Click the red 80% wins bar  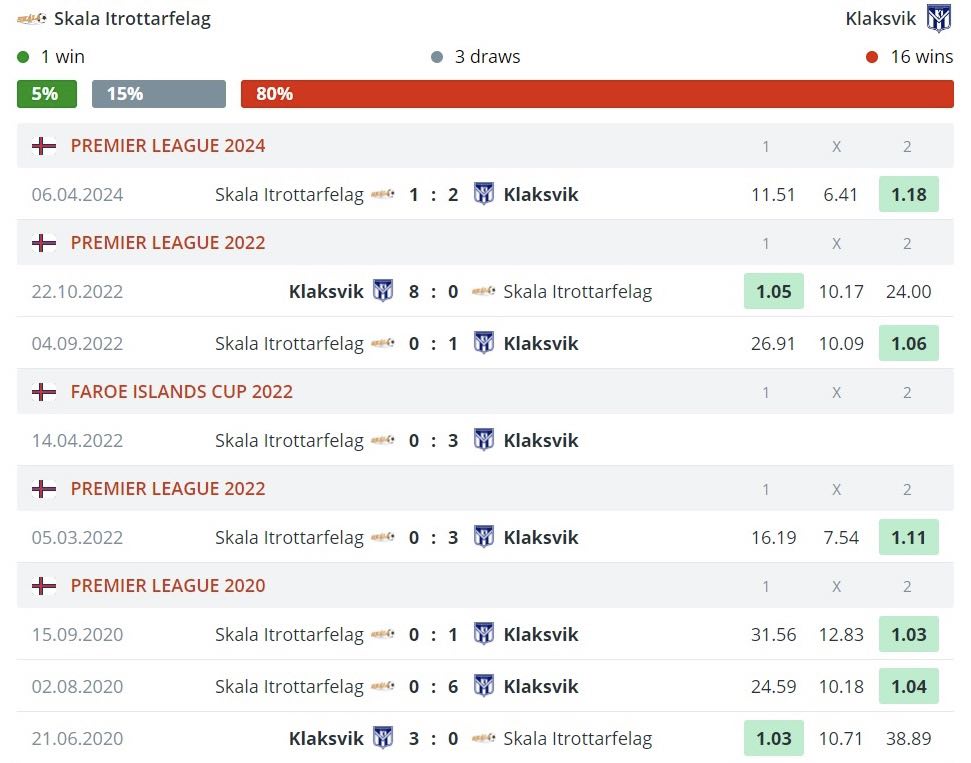point(597,94)
